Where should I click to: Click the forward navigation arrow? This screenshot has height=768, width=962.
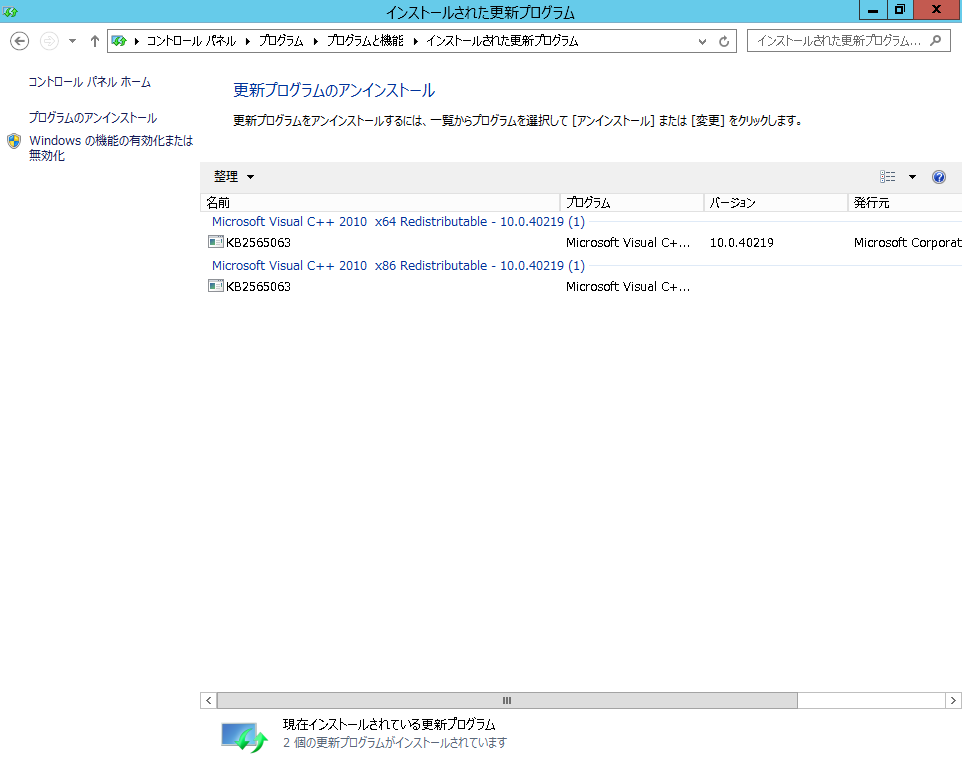(49, 41)
